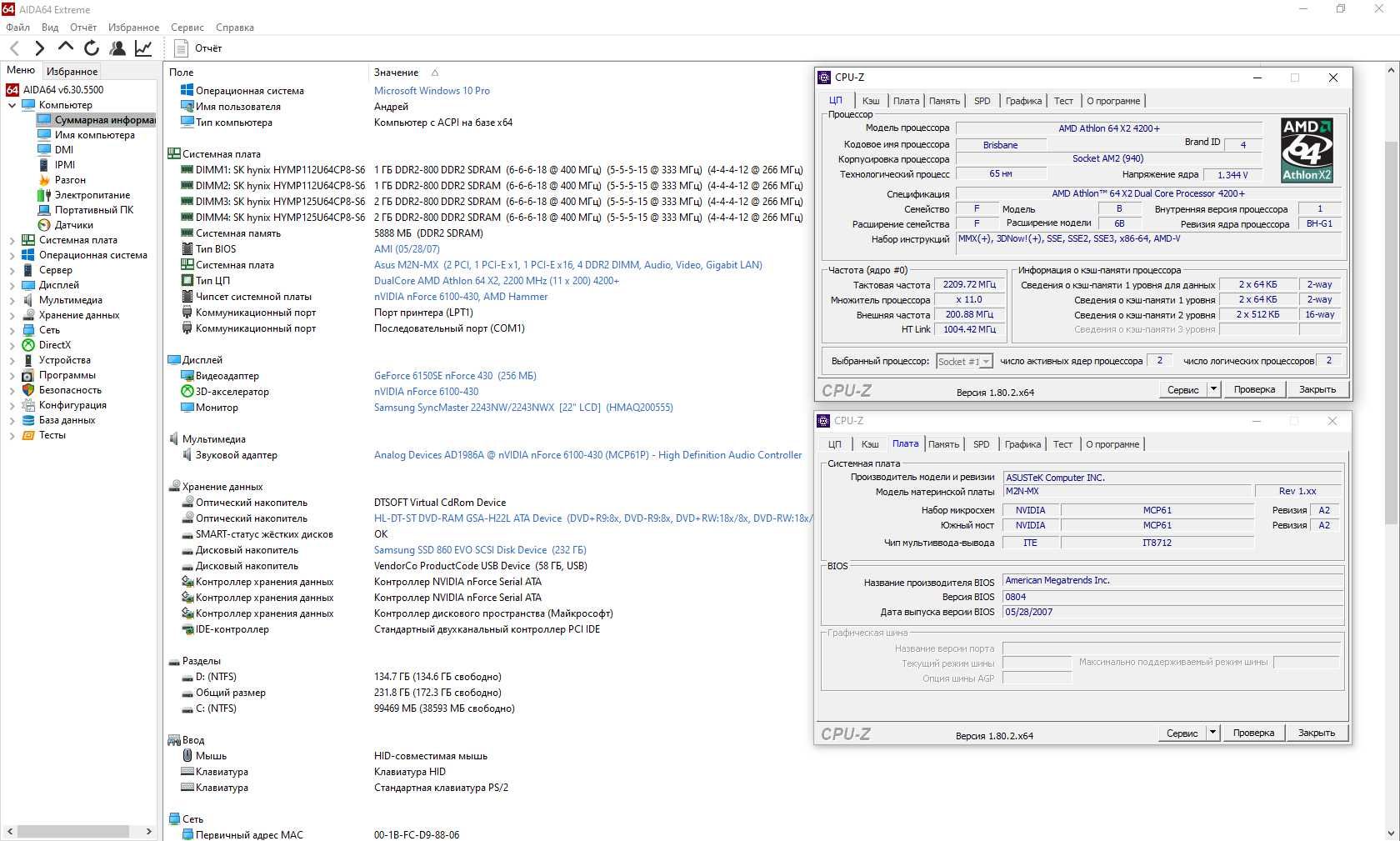
Task: Open the Вид menu
Action: coord(50,28)
